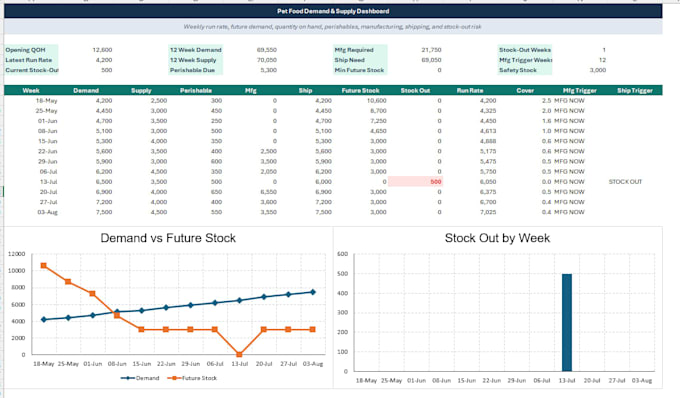Click the Run Rate column header
This screenshot has height=398, width=680.
tap(470, 91)
